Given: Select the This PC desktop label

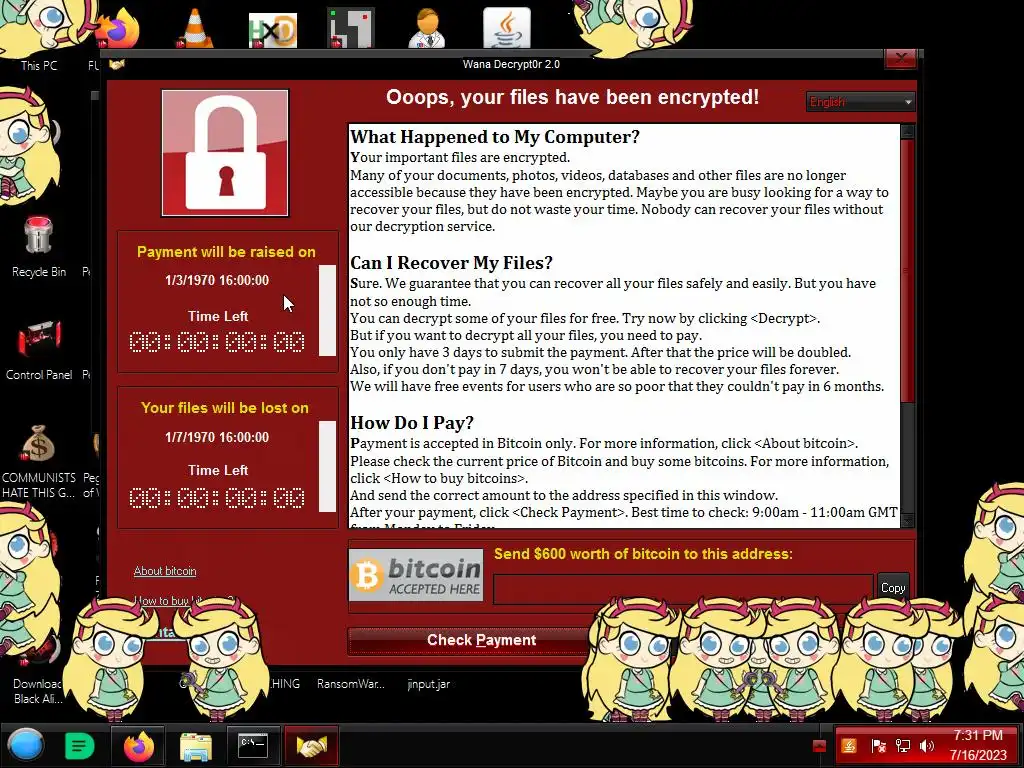Looking at the screenshot, I should point(39,65).
